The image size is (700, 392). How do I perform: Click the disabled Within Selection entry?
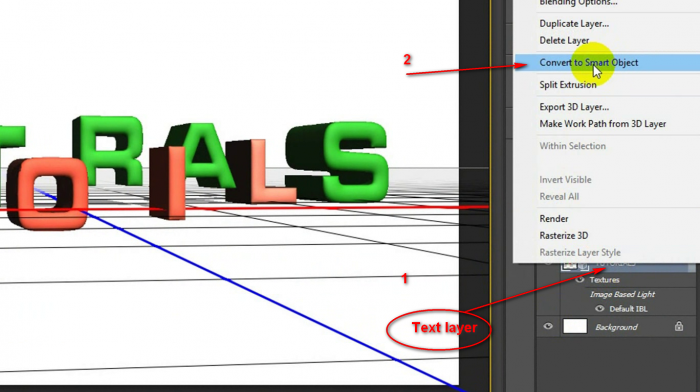(x=572, y=146)
